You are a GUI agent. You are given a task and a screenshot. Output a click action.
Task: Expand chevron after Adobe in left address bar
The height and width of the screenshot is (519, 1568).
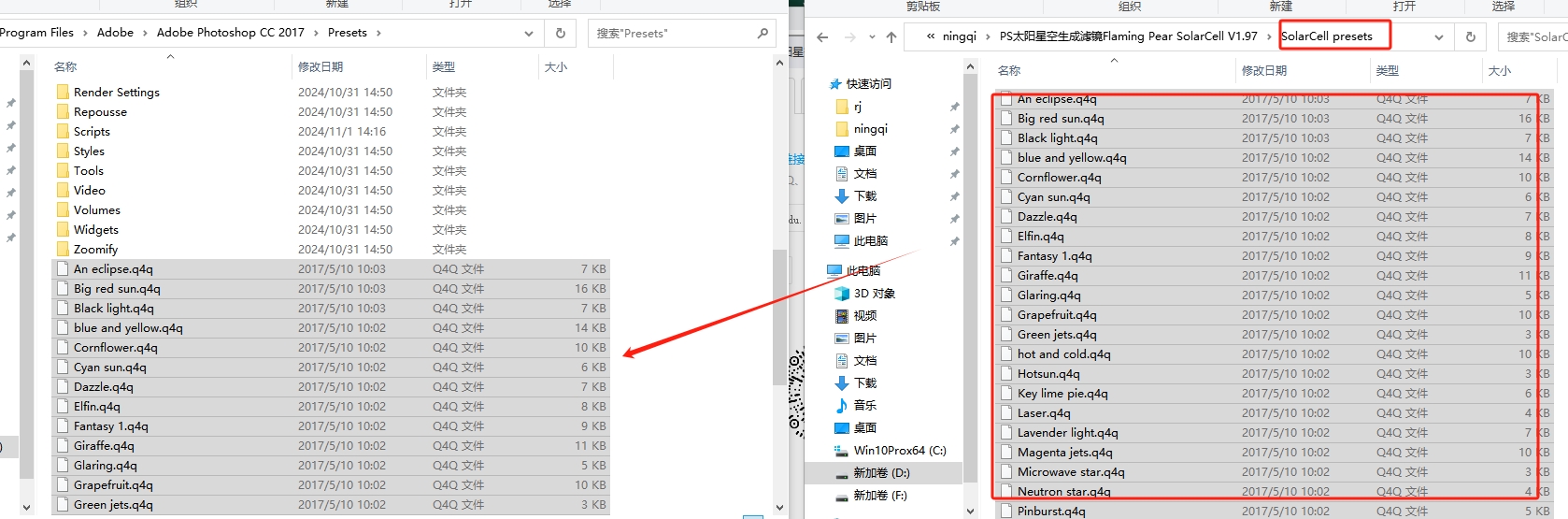[x=145, y=33]
